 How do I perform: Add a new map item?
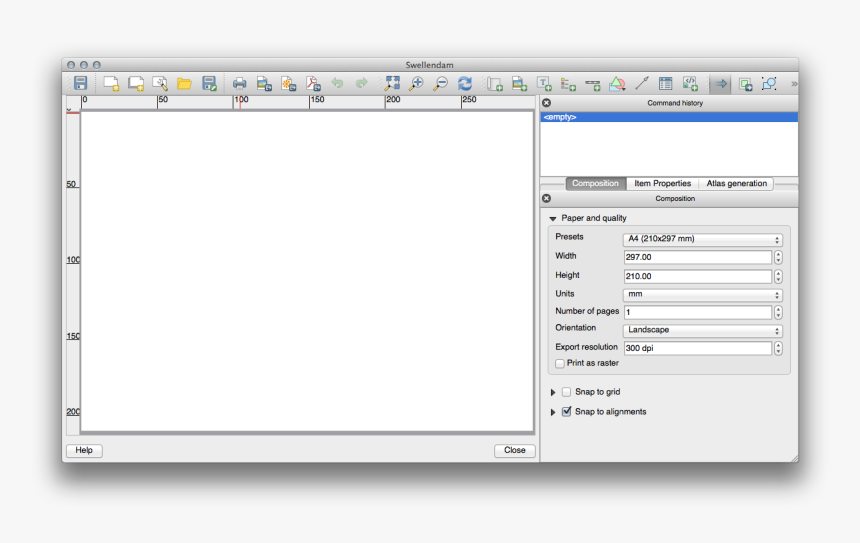(495, 83)
